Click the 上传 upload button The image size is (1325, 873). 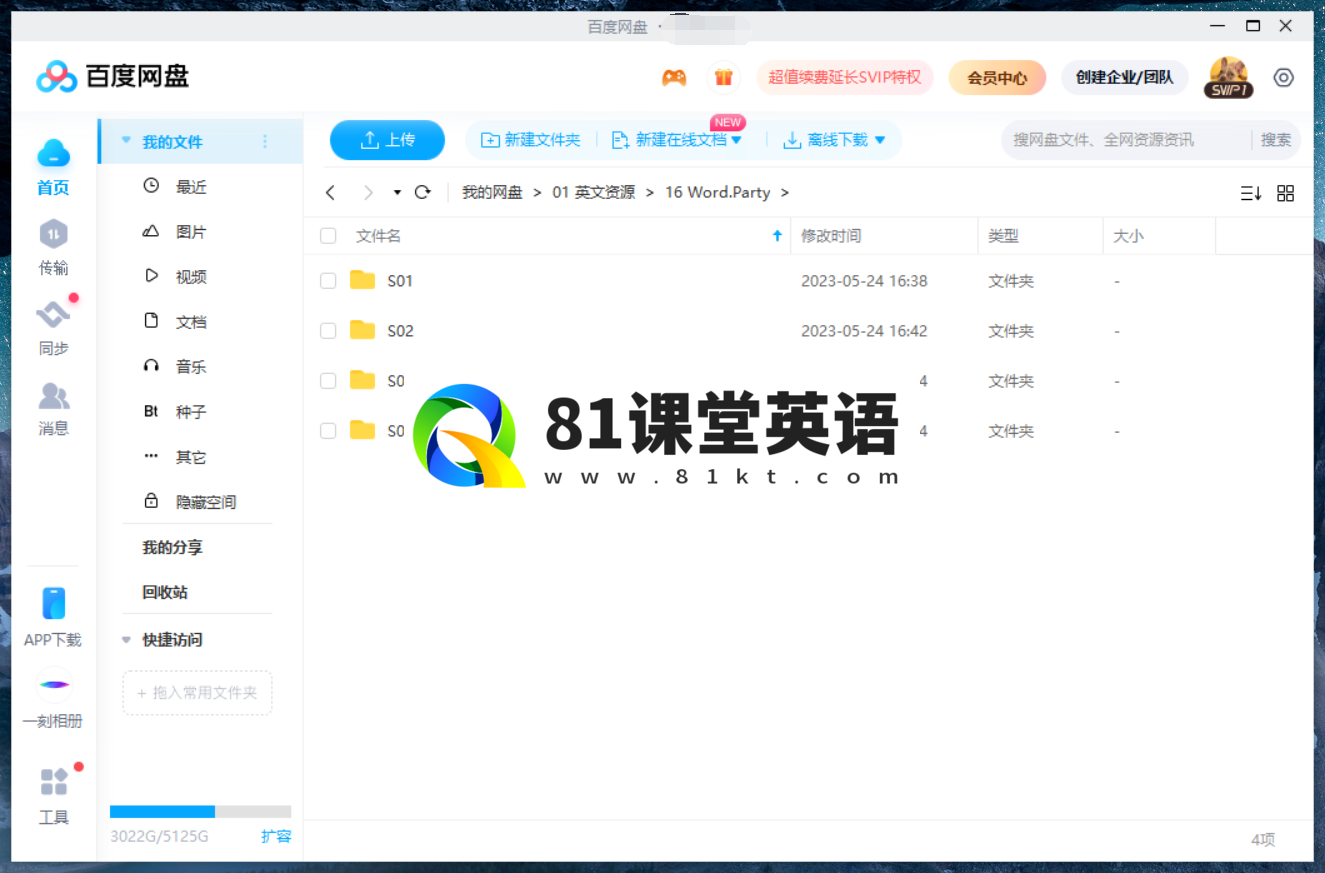(x=387, y=140)
